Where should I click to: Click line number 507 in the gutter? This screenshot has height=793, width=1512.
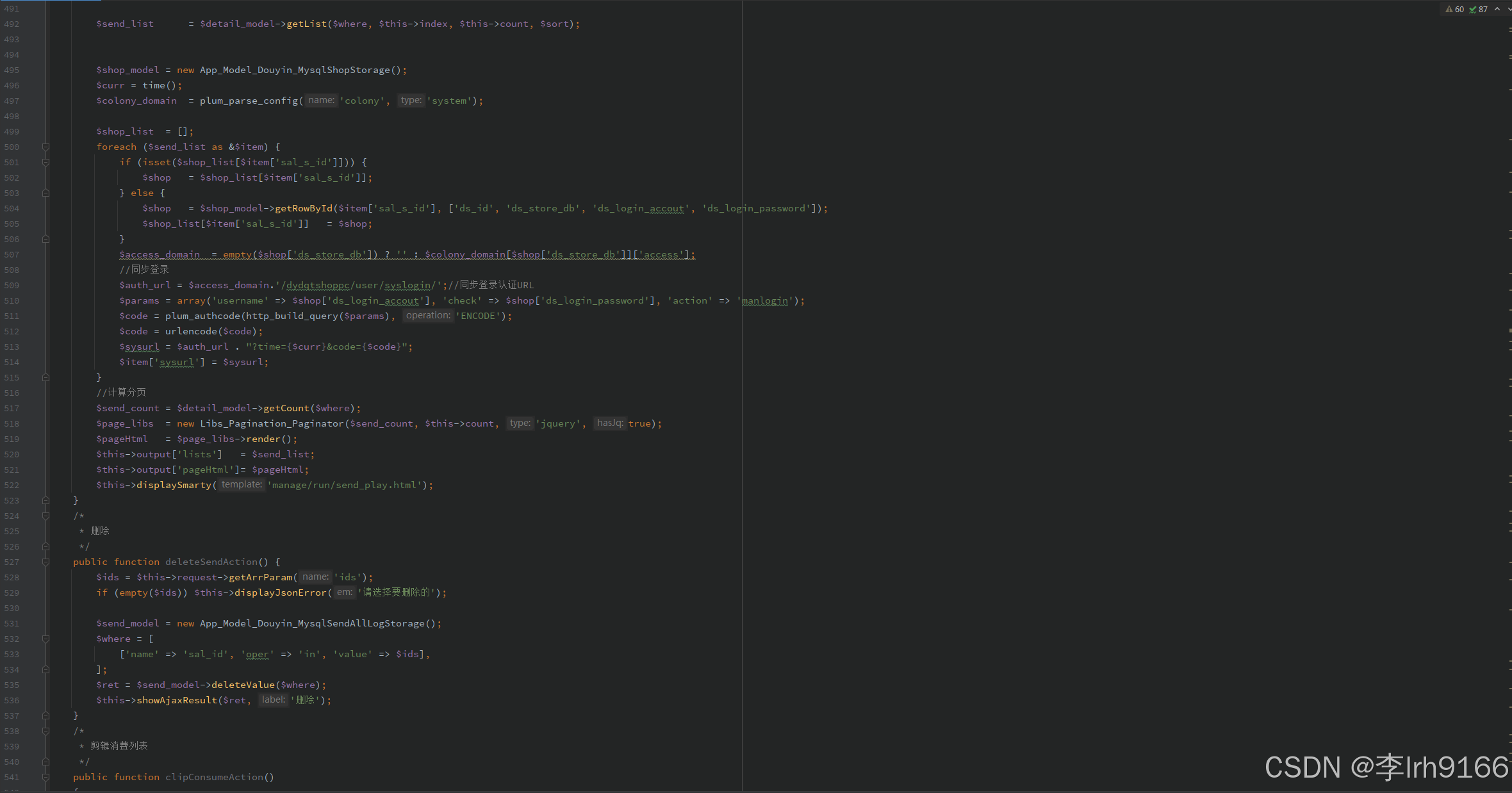point(12,254)
